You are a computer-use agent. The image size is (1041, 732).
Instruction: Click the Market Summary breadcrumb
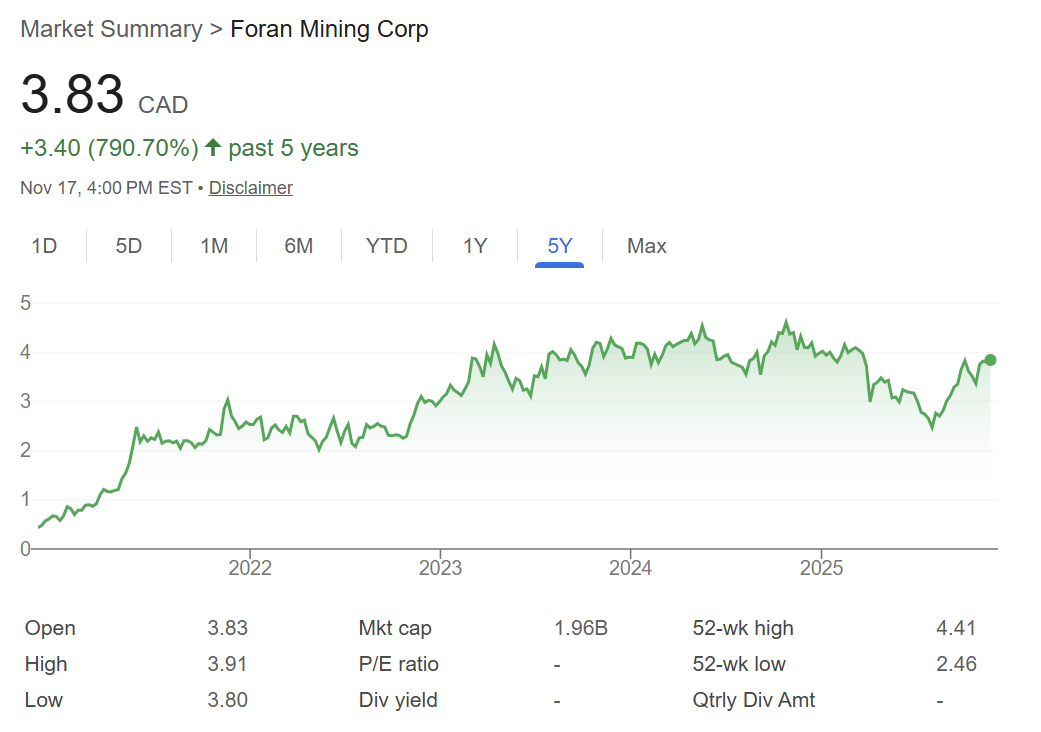(x=111, y=29)
